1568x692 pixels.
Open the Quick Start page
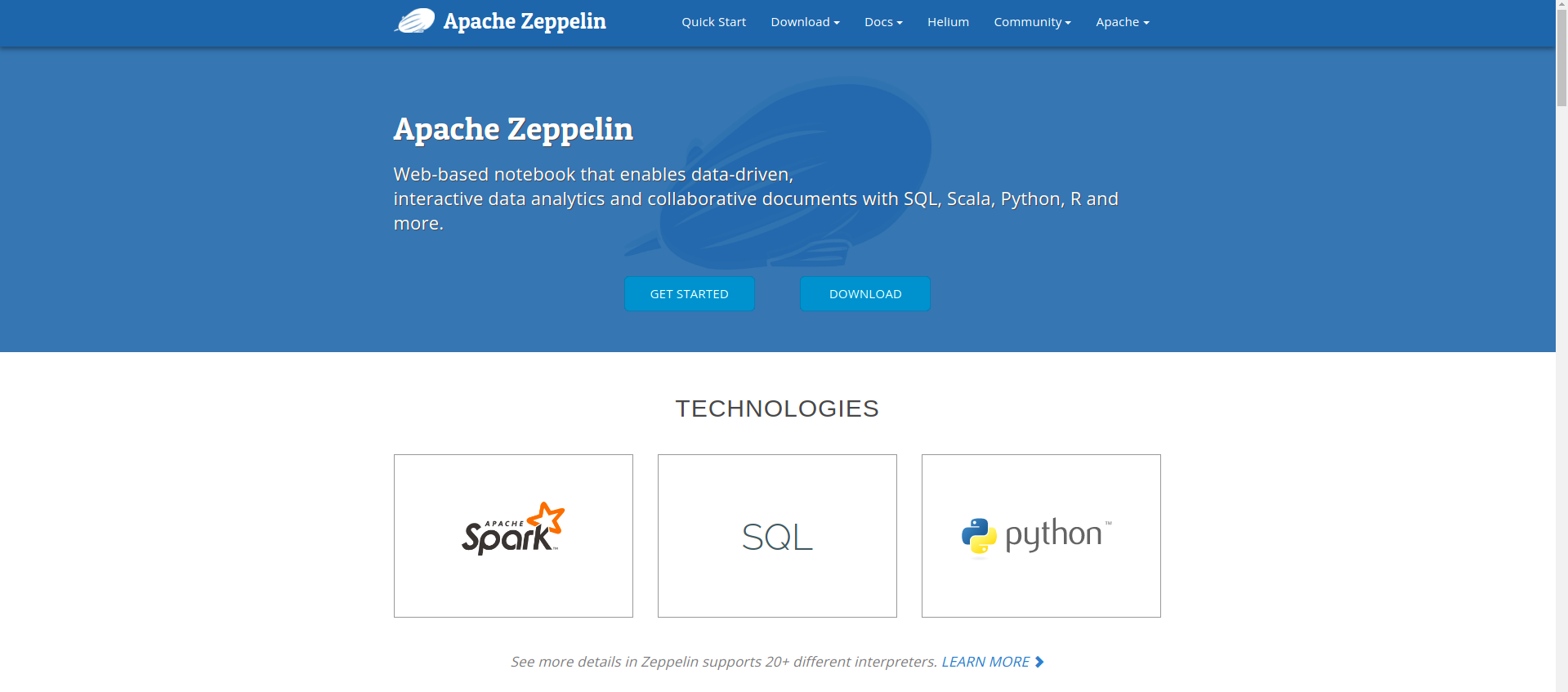tap(713, 22)
